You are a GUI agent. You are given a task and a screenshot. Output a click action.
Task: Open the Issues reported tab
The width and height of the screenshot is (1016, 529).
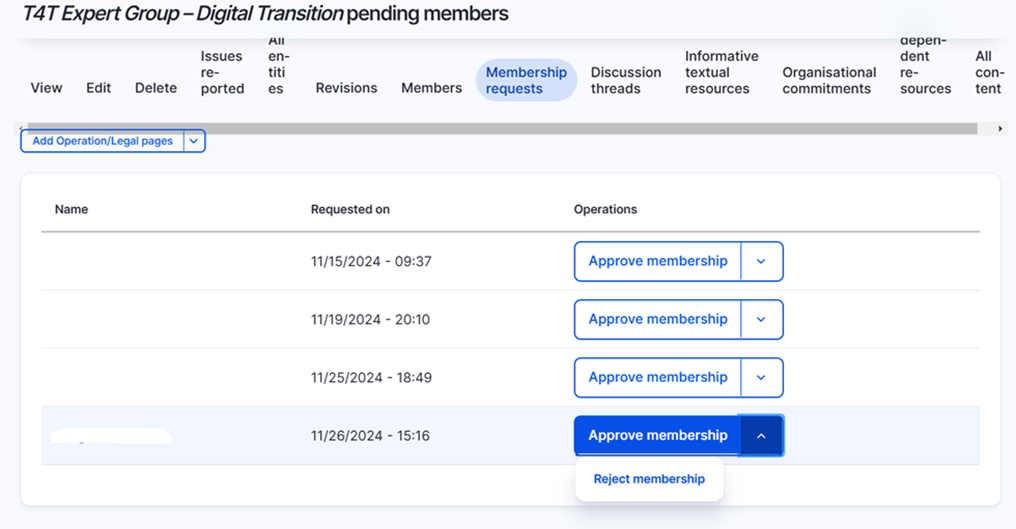click(x=222, y=72)
